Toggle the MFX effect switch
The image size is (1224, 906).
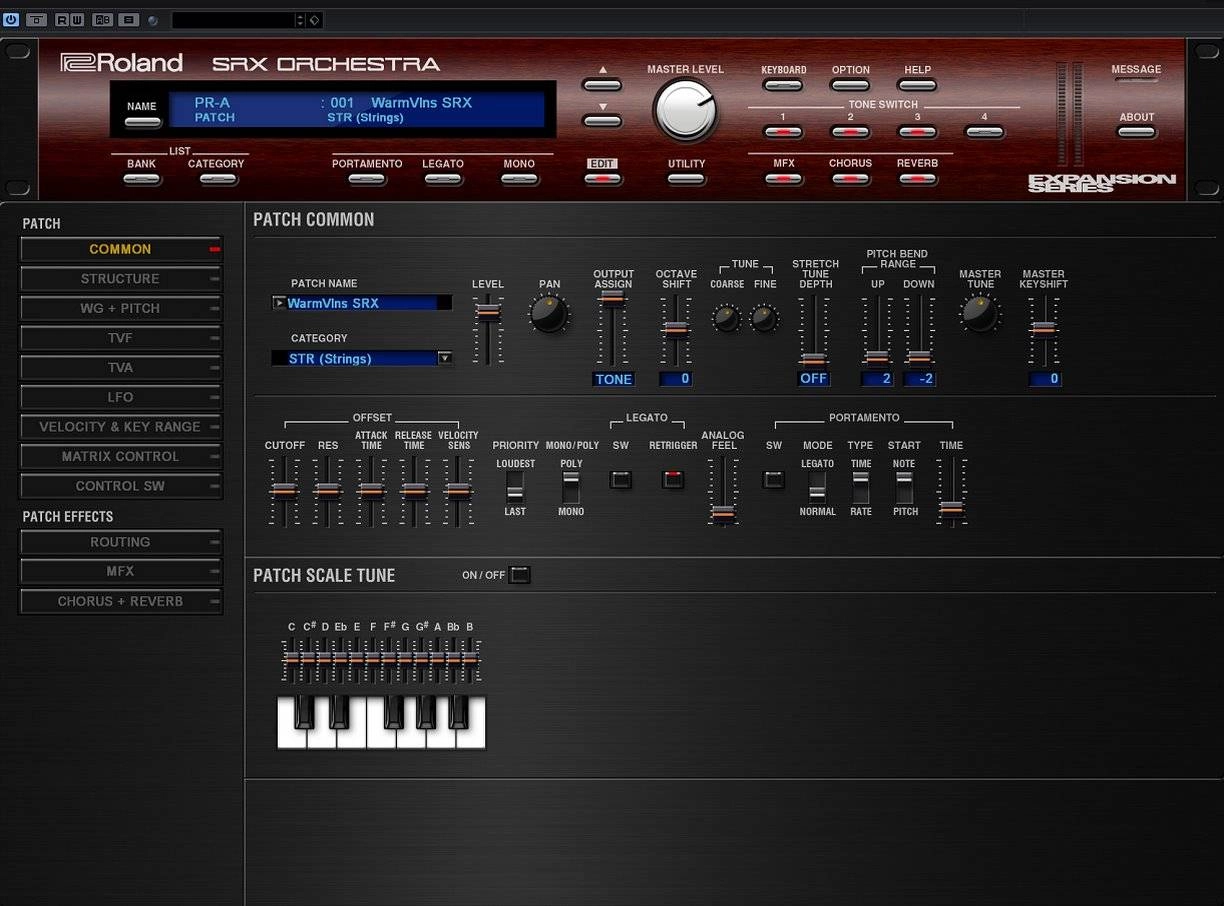tap(783, 180)
